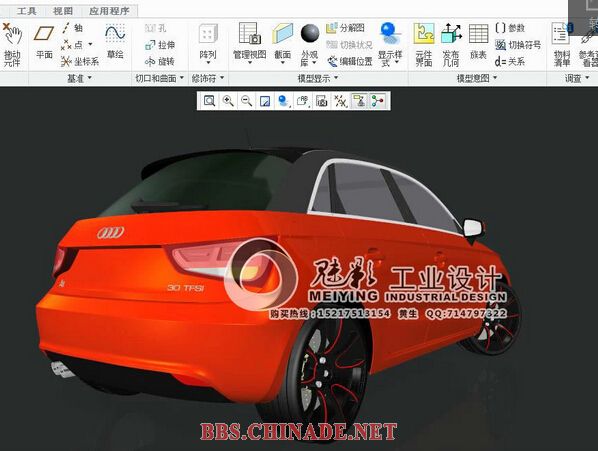Open the 阵列 dropdown arrow
The height and width of the screenshot is (451, 598).
(208, 63)
